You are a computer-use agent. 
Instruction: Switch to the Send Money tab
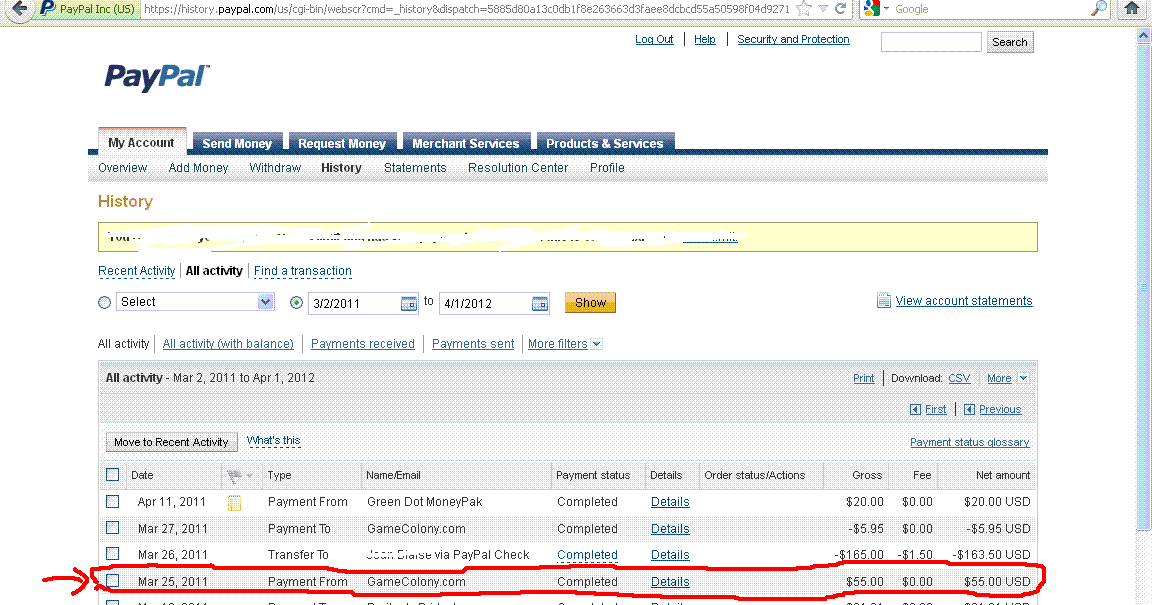[x=237, y=143]
